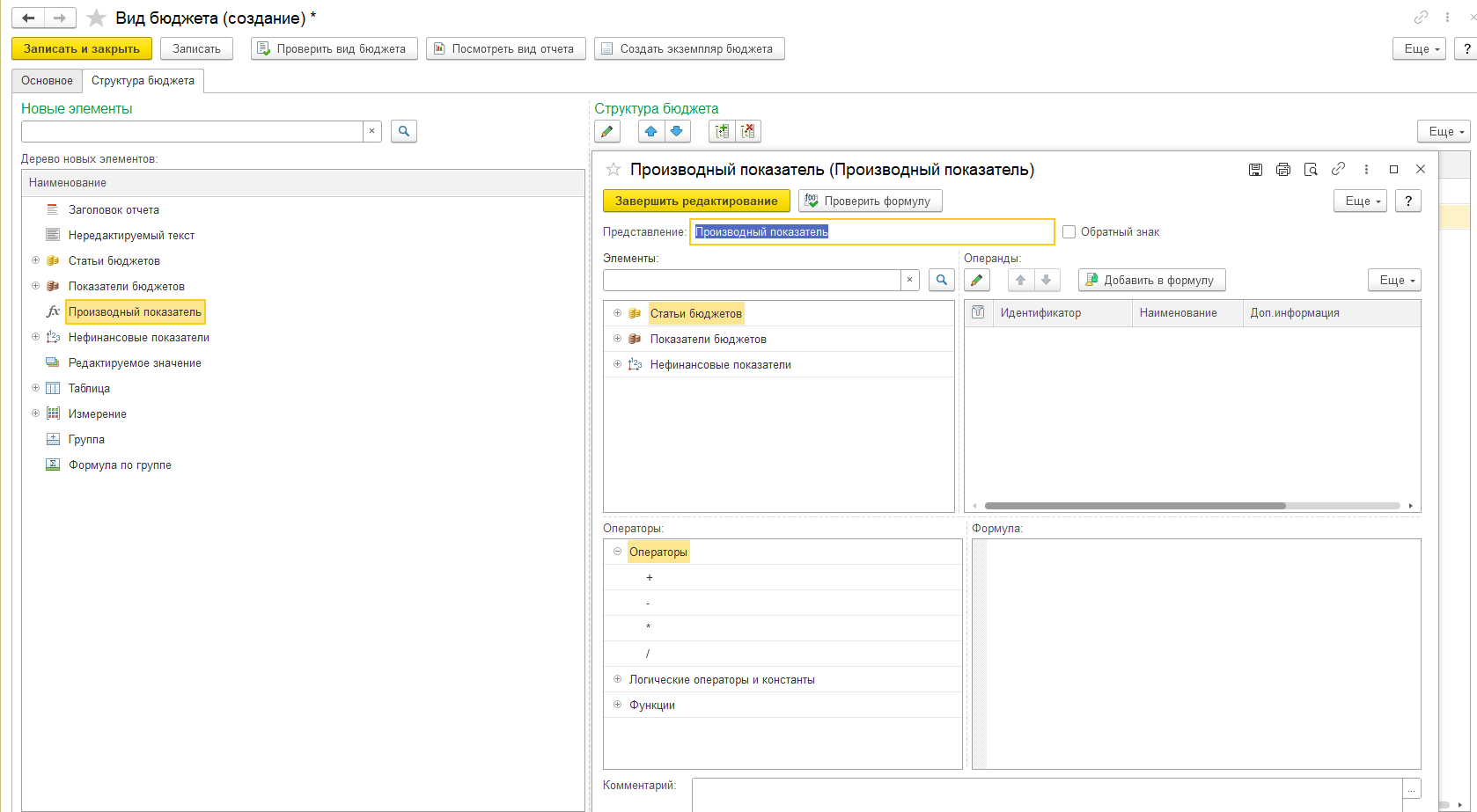Open the Еще dropdown in Операнды panel
This screenshot has width=1477, height=812.
[x=1394, y=281]
